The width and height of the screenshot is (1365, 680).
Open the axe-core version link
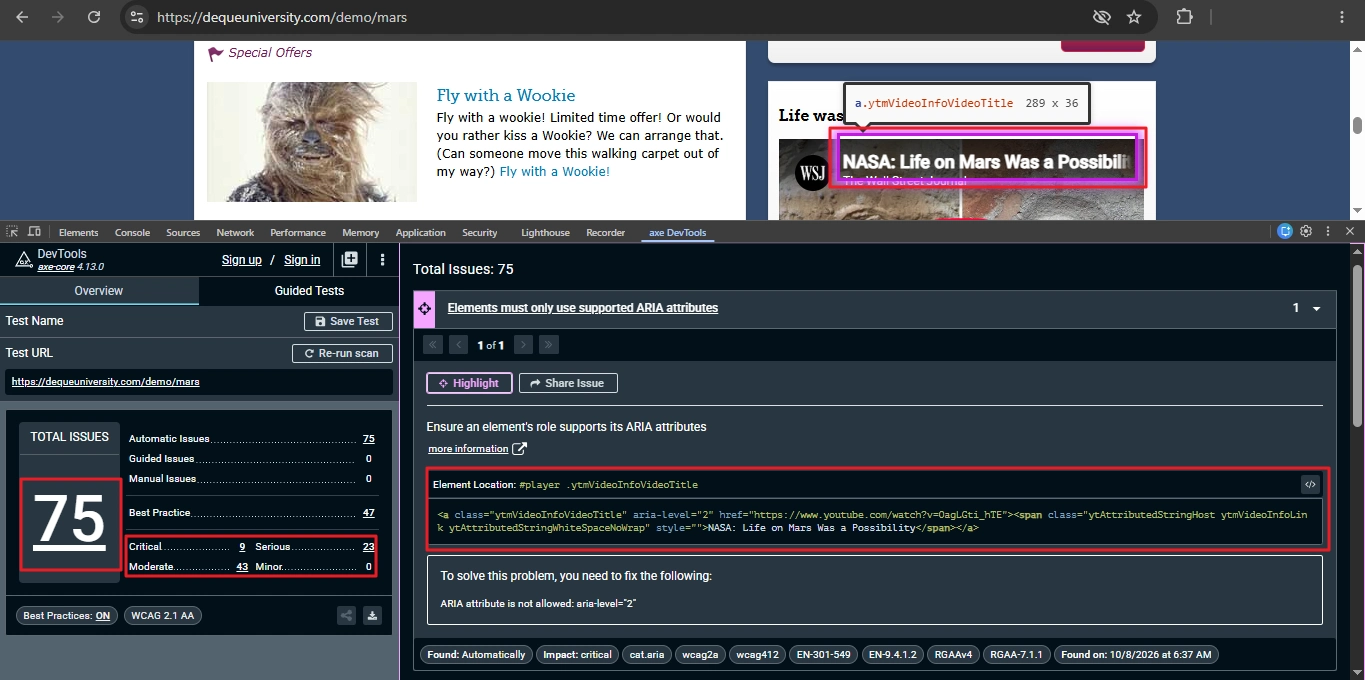tap(71, 267)
